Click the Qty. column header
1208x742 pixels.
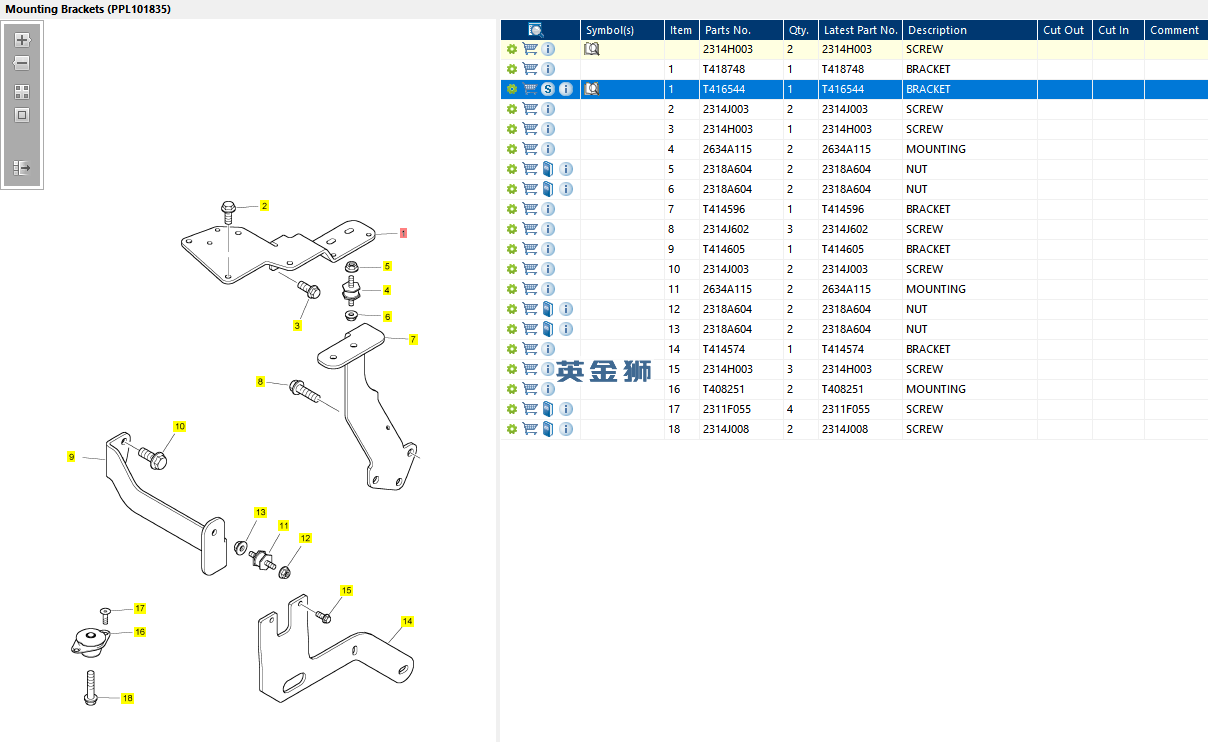[x=799, y=30]
